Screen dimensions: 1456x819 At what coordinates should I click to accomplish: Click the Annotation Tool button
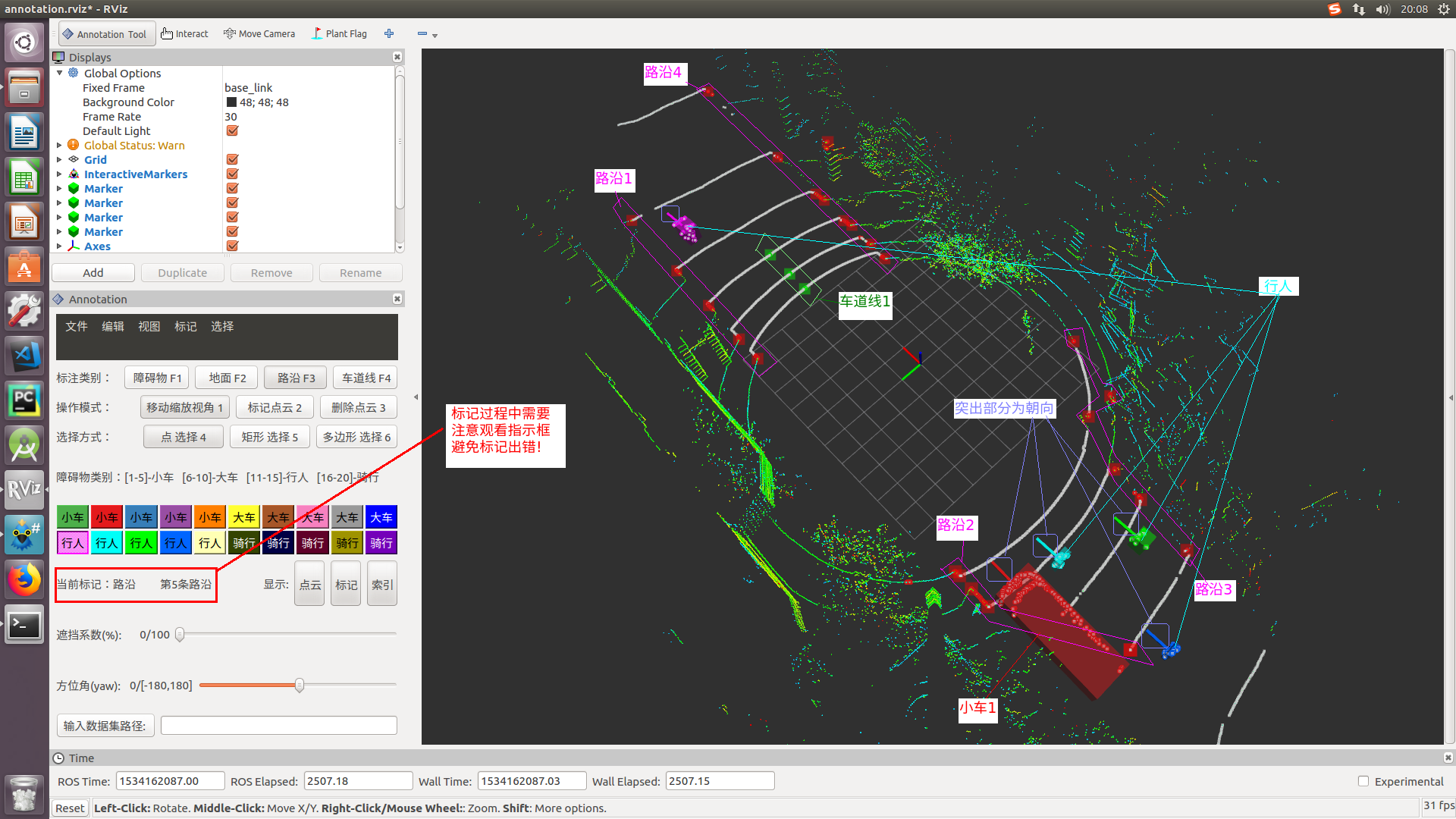point(105,33)
